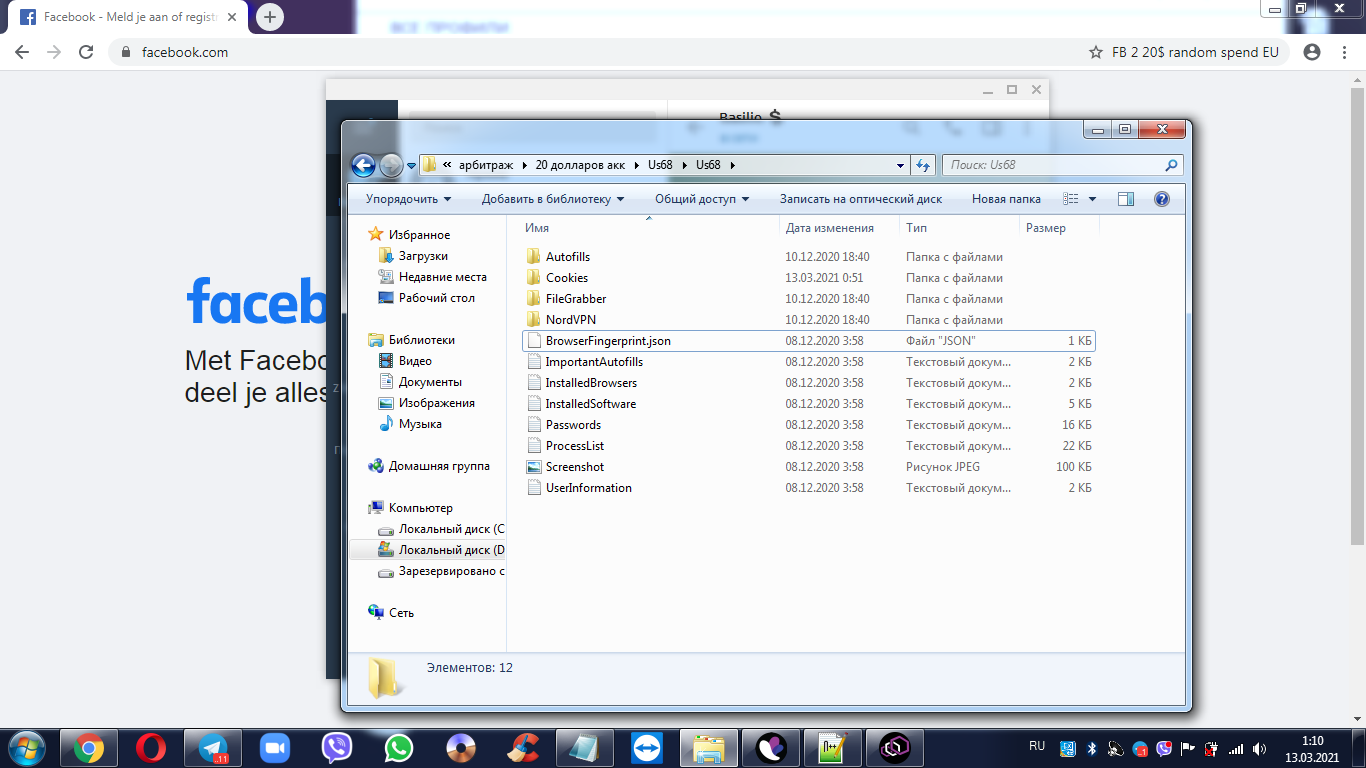Select Компьютер in navigation pane
1366x768 pixels.
pyautogui.click(x=420, y=508)
